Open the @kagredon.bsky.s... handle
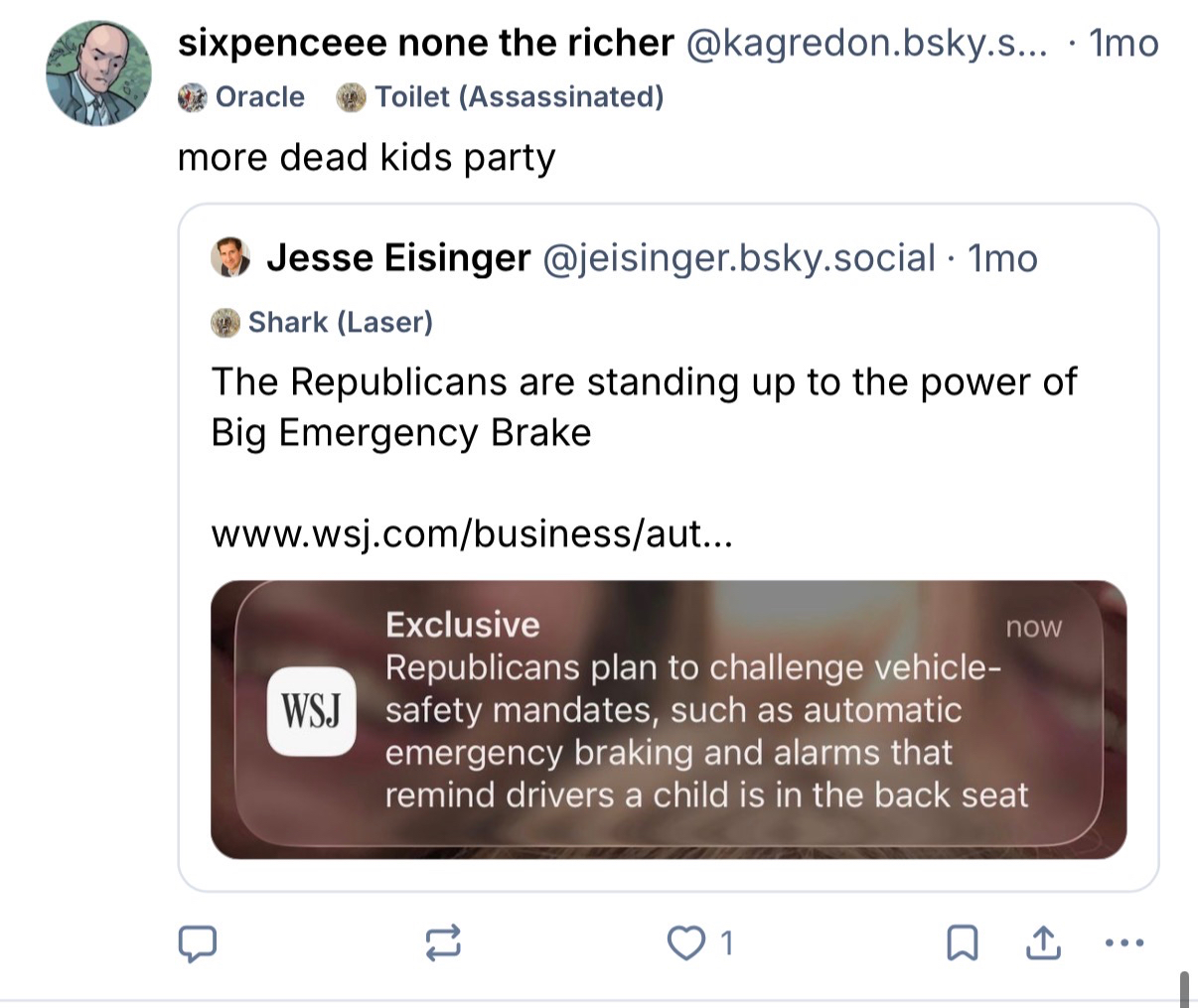The width and height of the screenshot is (1198, 1008). click(866, 43)
